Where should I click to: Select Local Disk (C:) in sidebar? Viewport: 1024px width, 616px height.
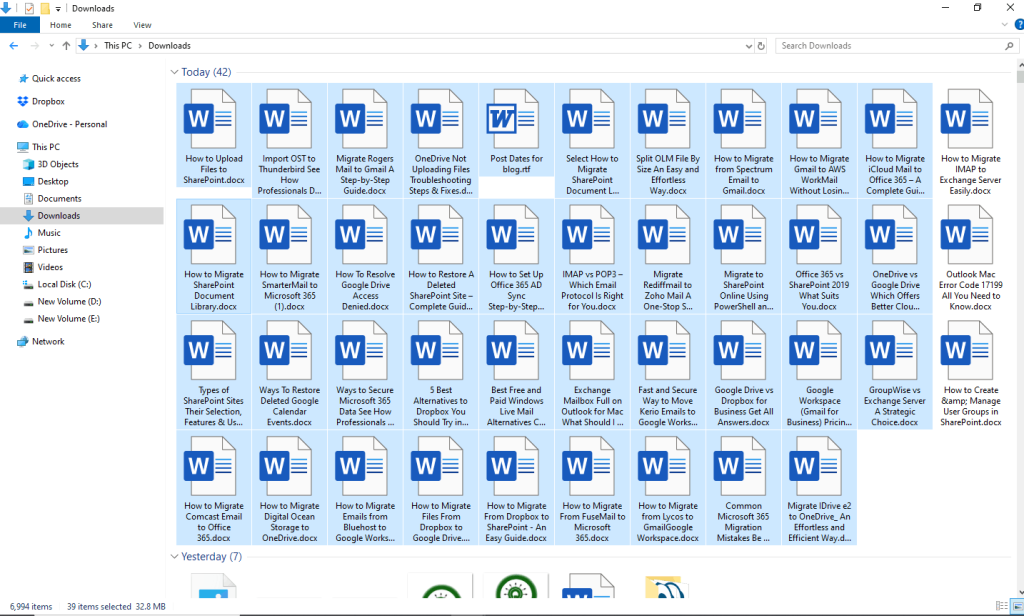click(64, 284)
